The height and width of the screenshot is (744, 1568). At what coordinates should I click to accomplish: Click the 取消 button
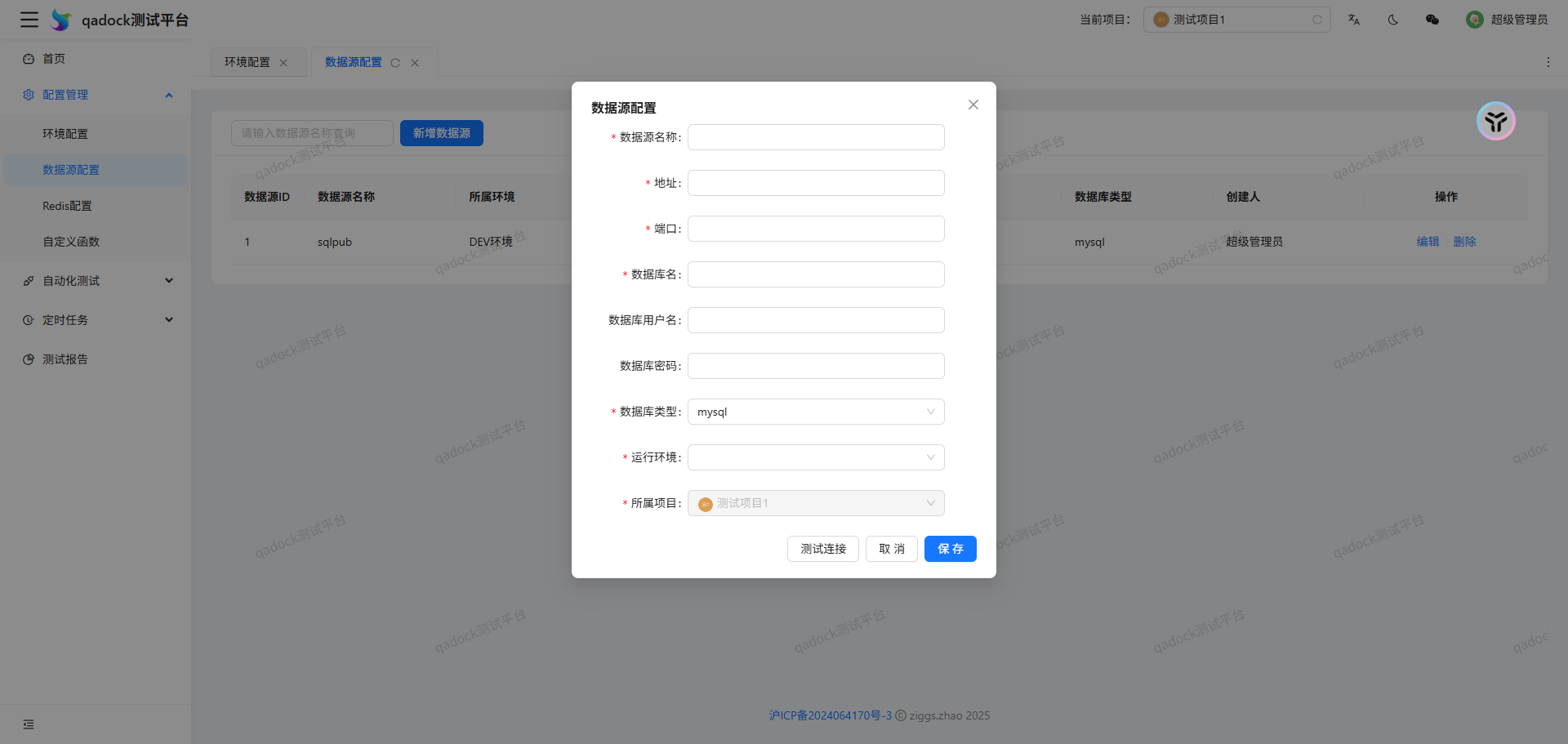[x=892, y=549]
